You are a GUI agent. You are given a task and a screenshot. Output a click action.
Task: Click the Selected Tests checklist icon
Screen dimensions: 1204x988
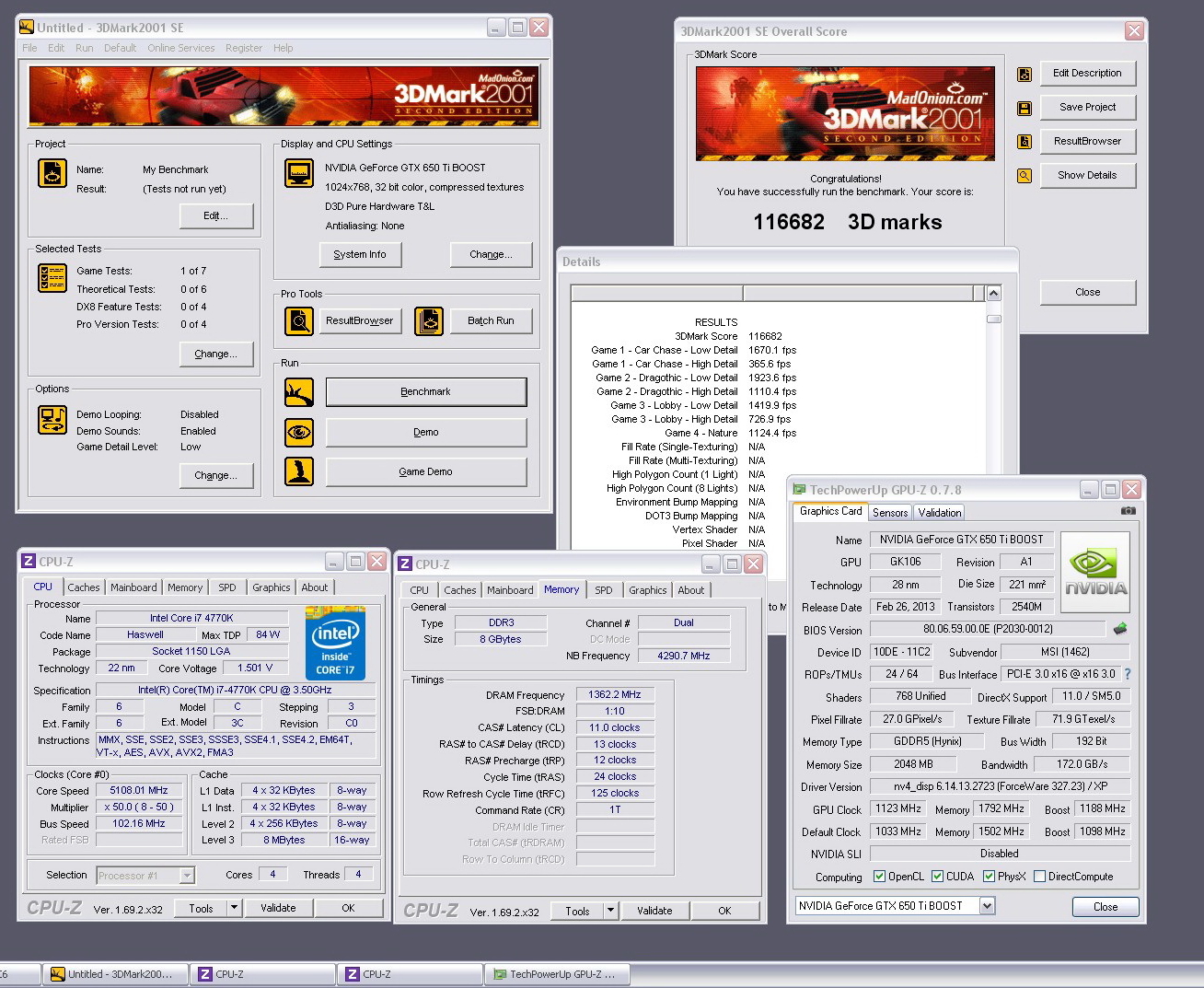point(52,277)
